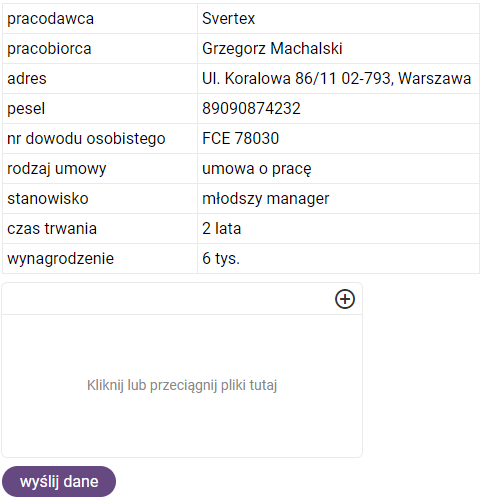
Task: Click the 'młodszy manager' position cell
Action: (x=338, y=199)
